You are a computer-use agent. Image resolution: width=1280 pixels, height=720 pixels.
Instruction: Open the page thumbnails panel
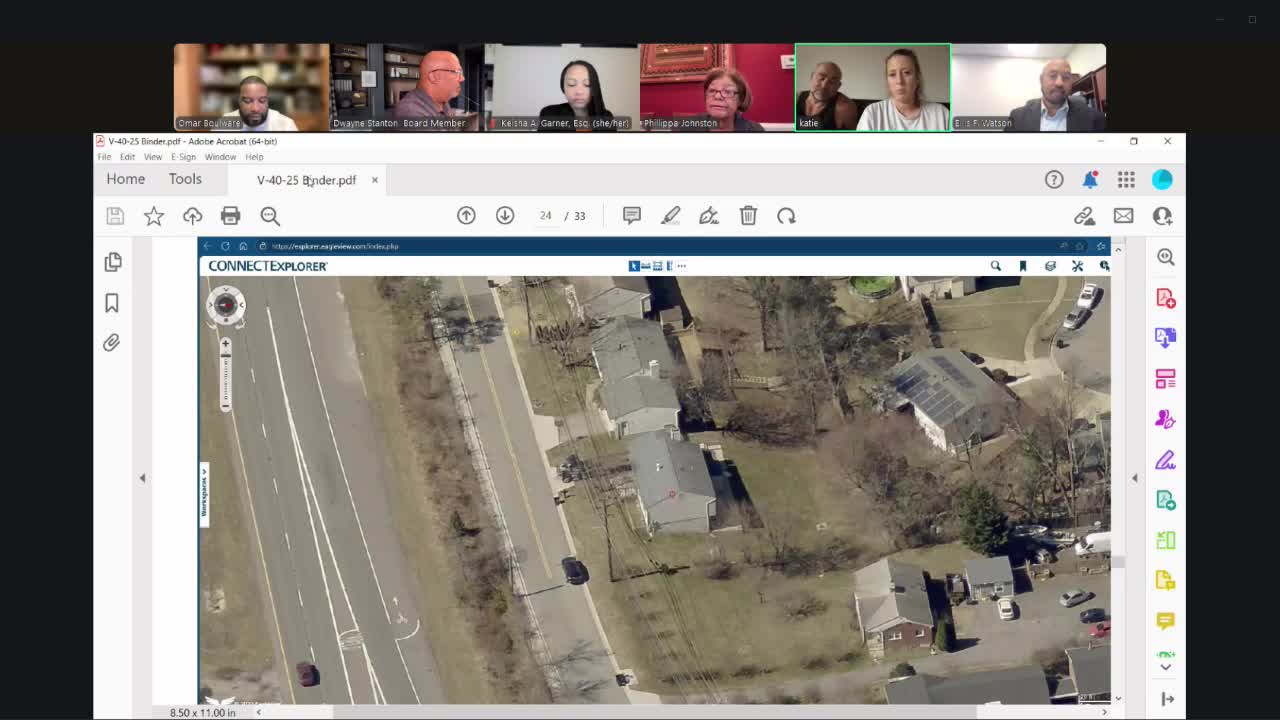pyautogui.click(x=112, y=262)
